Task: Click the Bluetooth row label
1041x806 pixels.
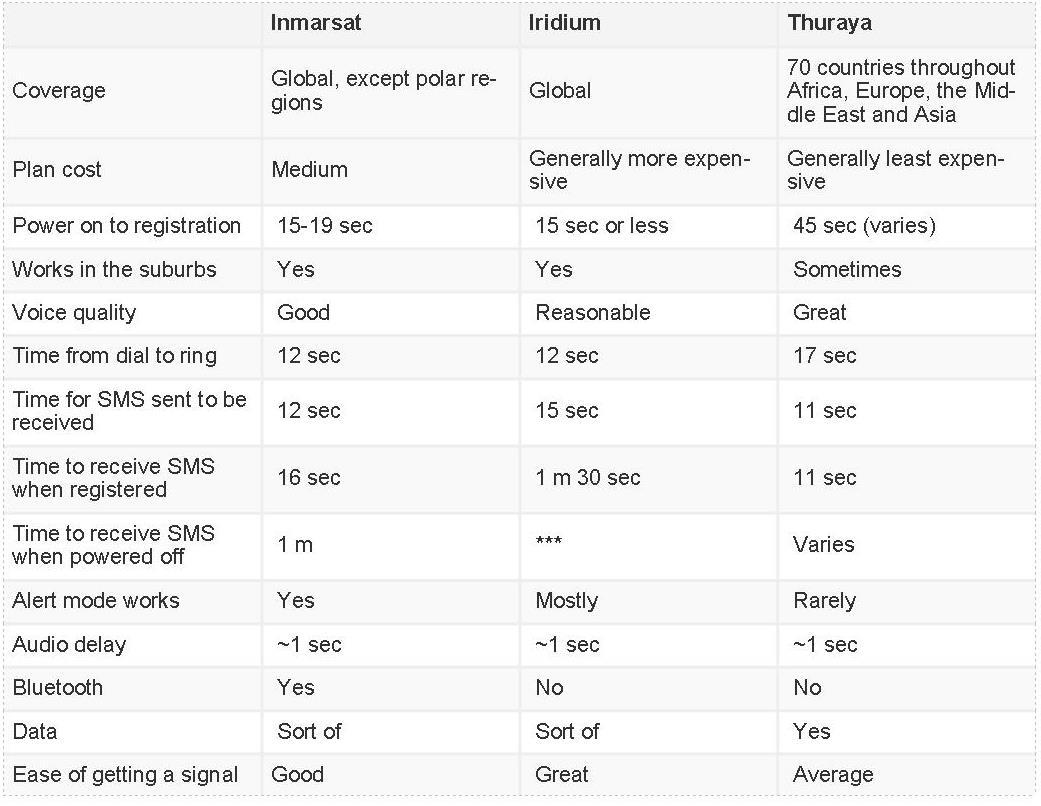Action: click(57, 688)
